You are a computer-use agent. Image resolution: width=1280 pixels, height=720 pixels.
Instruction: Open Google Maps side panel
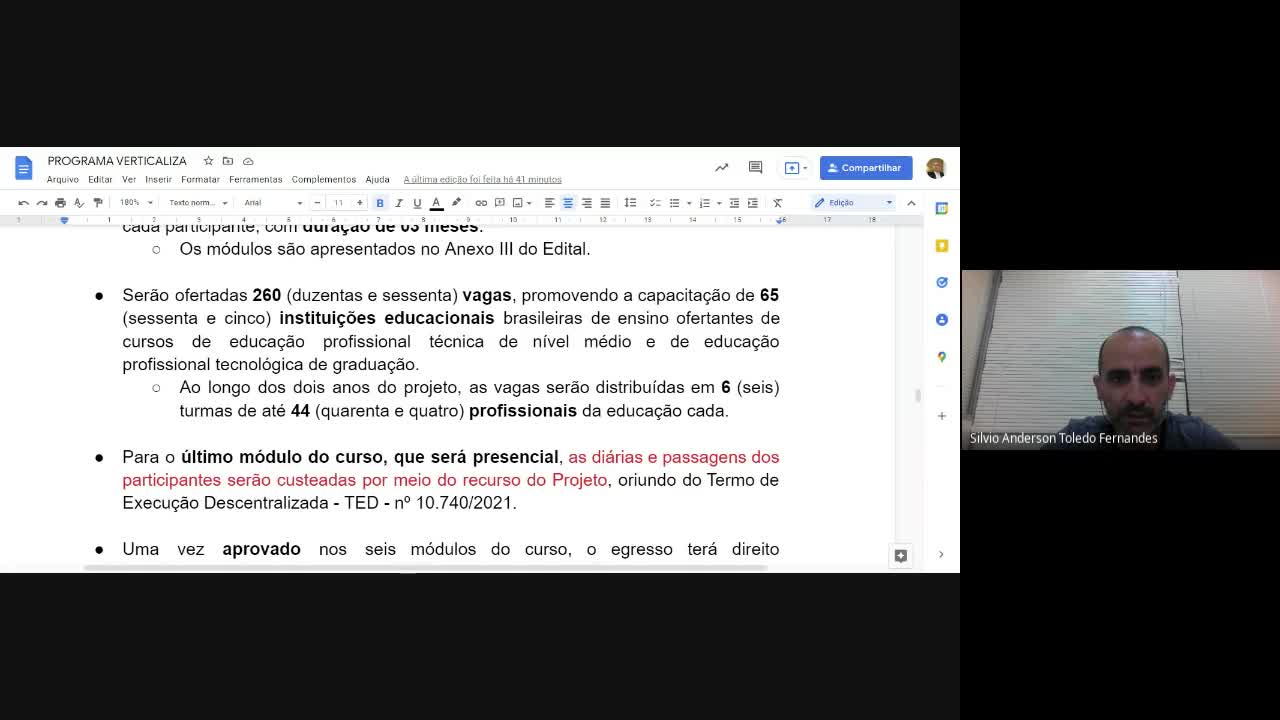click(941, 356)
